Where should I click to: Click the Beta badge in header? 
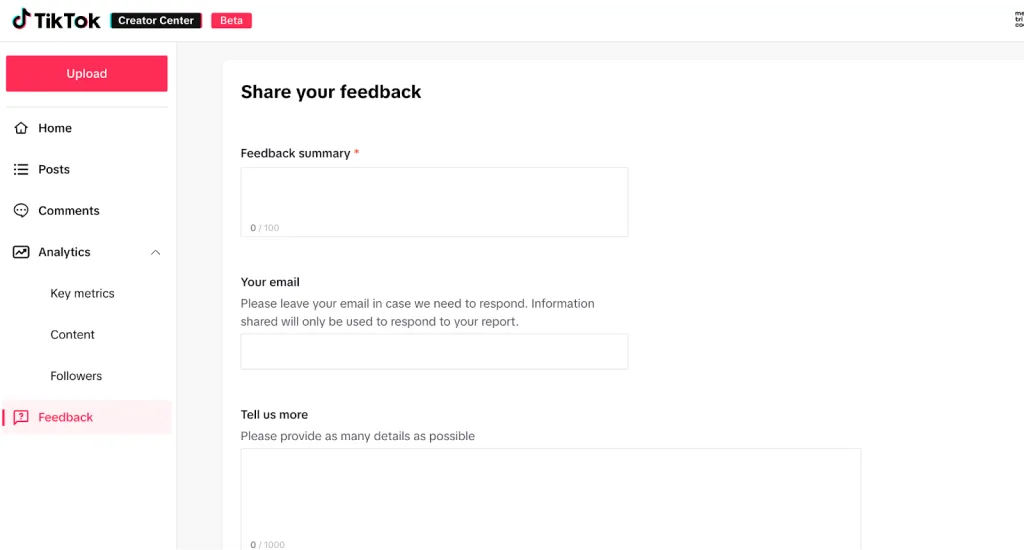(231, 20)
